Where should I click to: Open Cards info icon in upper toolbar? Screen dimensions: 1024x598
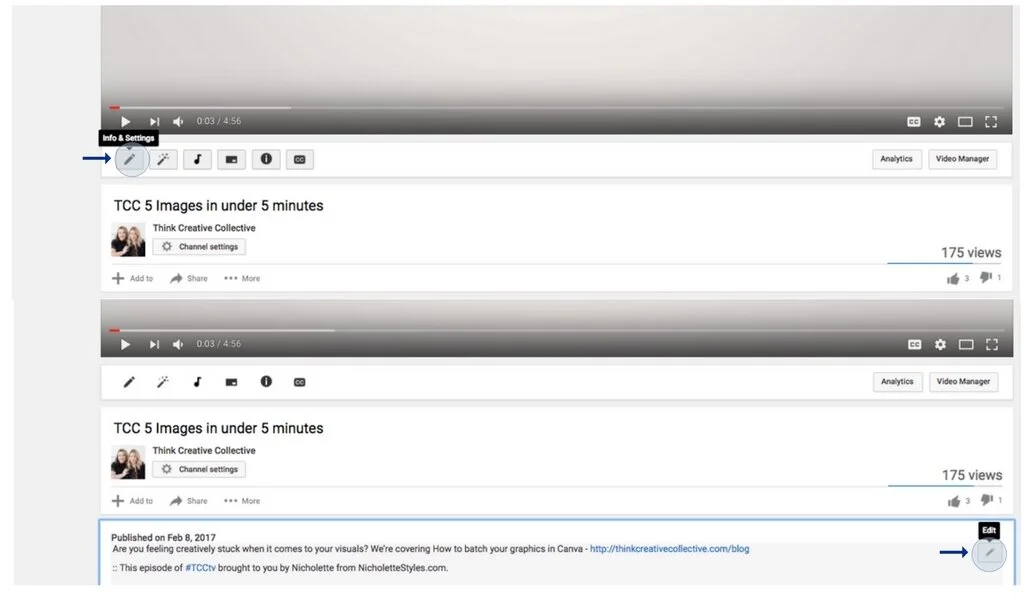click(266, 159)
